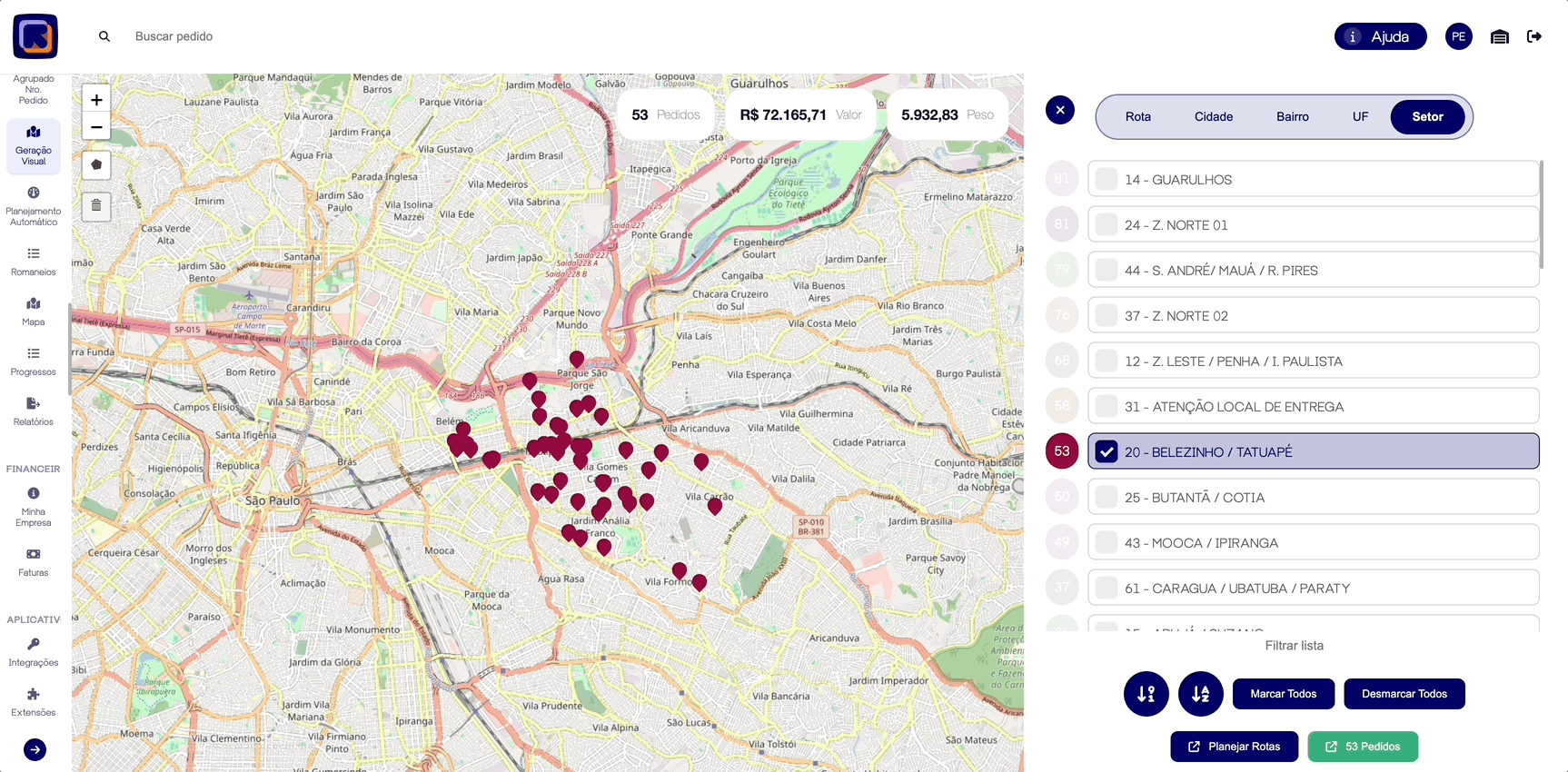Click the alphabetical sort order button
1568x772 pixels.
[x=1200, y=694]
